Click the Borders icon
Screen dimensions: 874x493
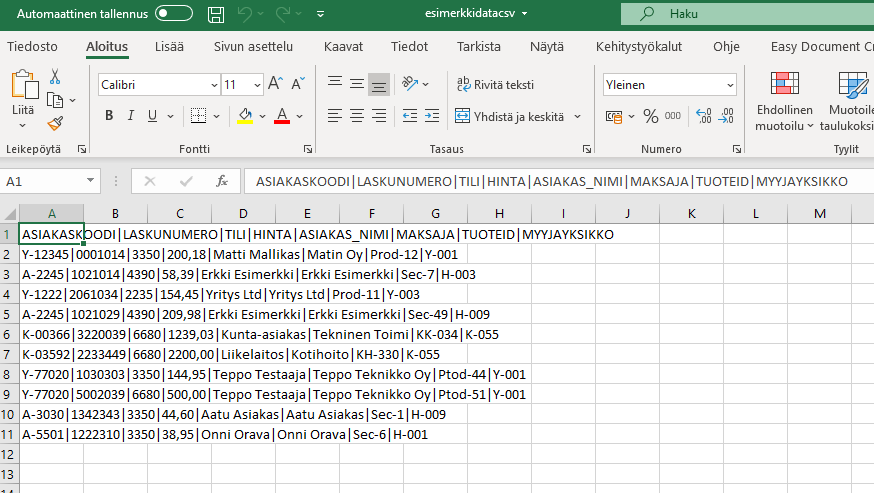pyautogui.click(x=198, y=115)
